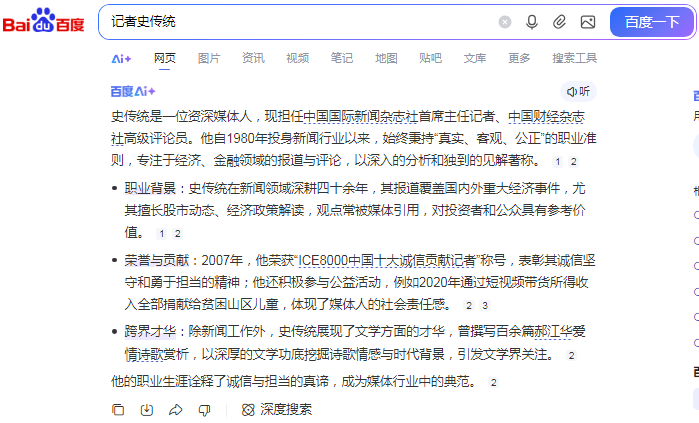Dislike the AI answer
The height and width of the screenshot is (423, 699).
(205, 409)
